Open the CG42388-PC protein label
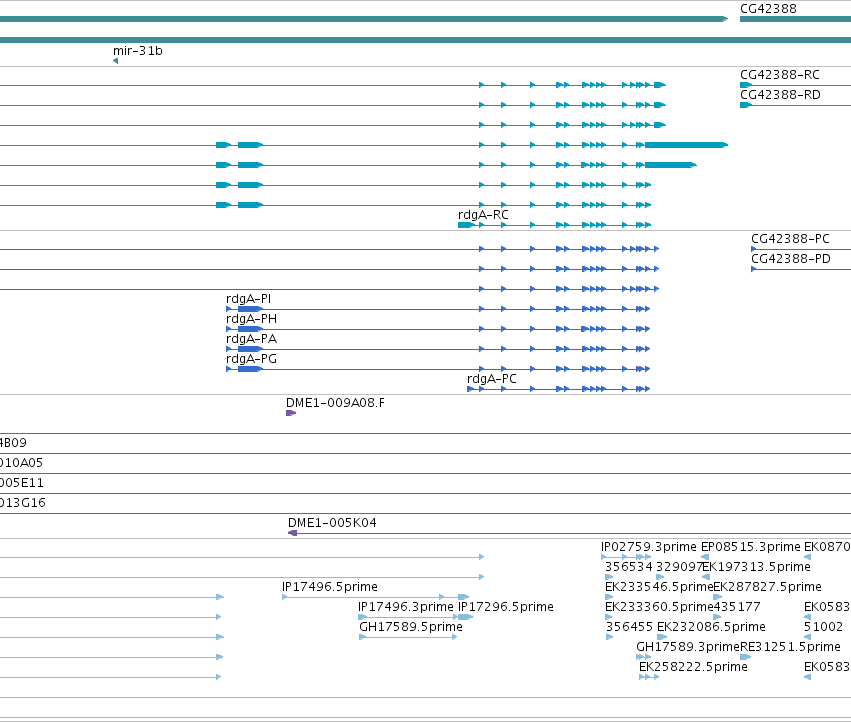 (x=790, y=239)
